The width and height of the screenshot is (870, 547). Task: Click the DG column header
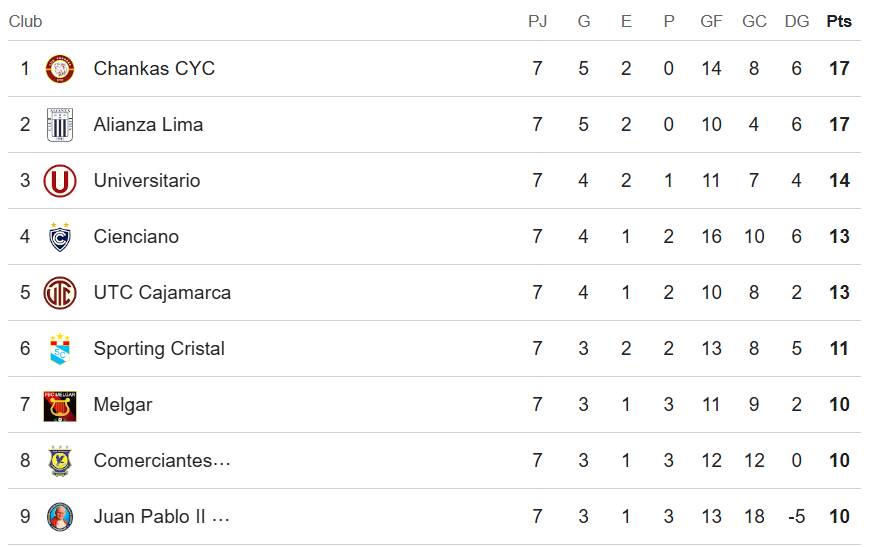pyautogui.click(x=797, y=22)
